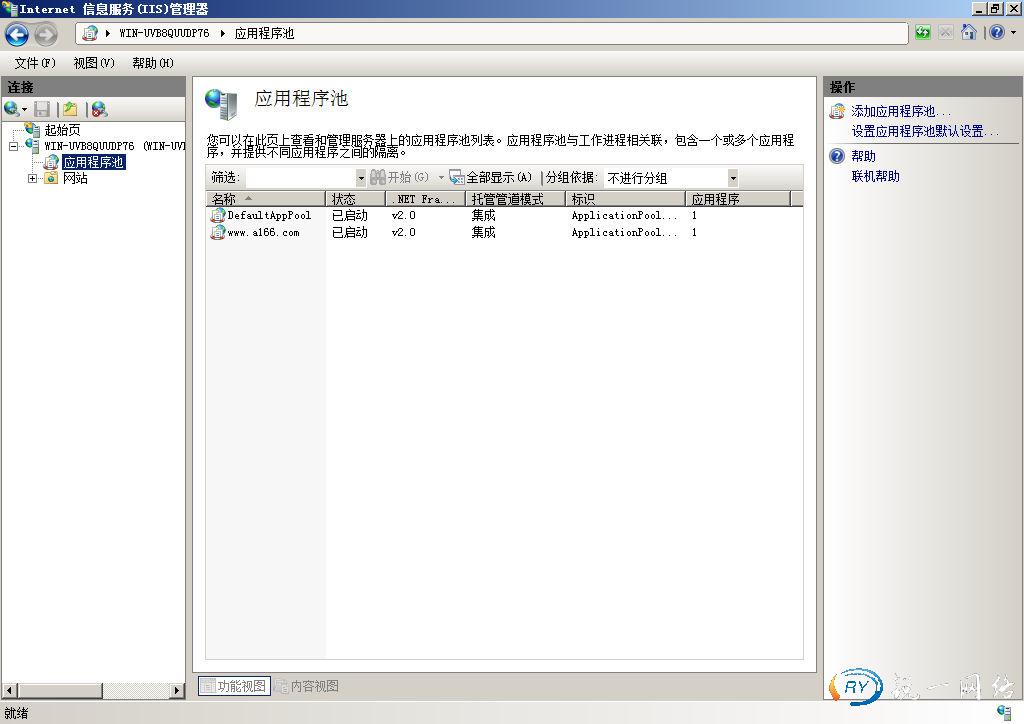This screenshot has width=1024, height=724.
Task: Open the 分组依据 grouping dropdown
Action: point(732,178)
